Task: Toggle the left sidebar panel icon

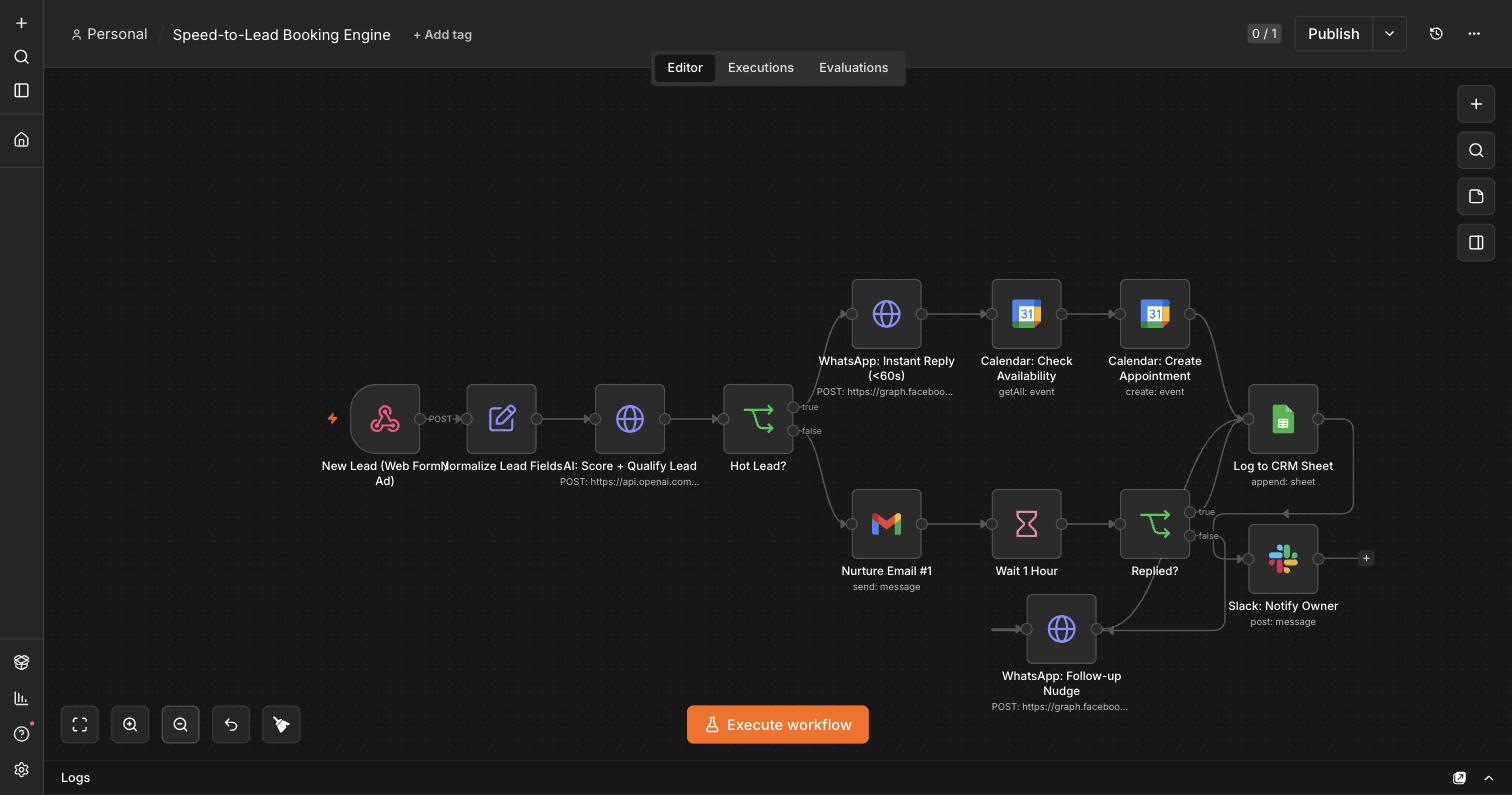Action: [x=21, y=90]
